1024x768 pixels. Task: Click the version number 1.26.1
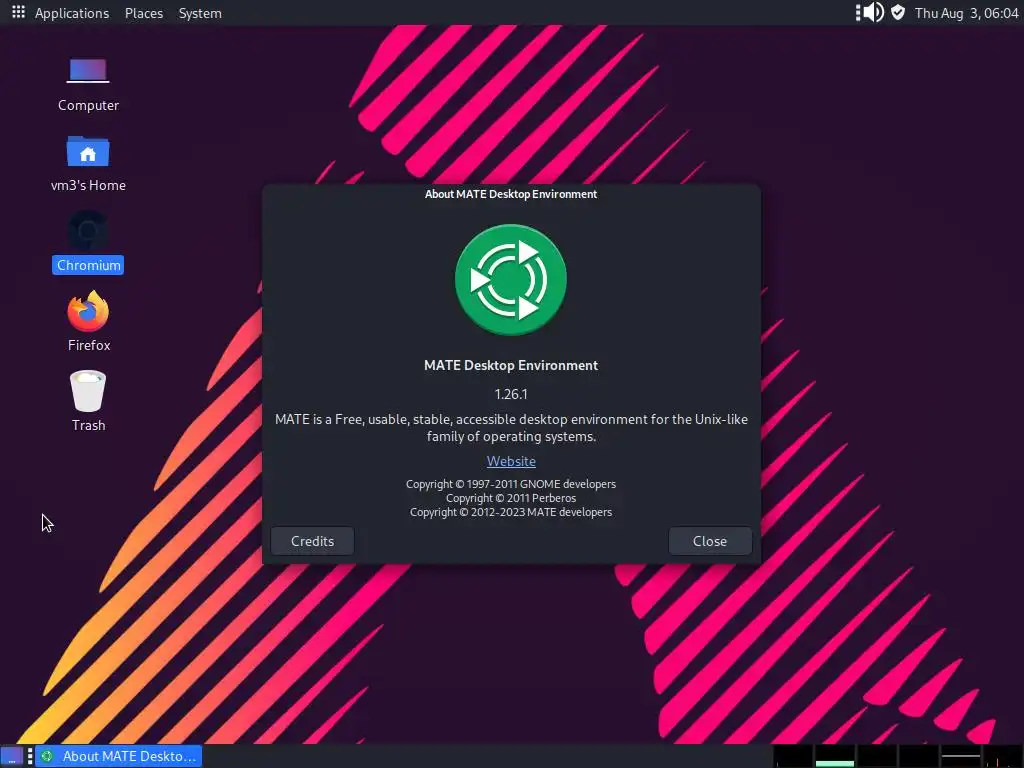(511, 394)
